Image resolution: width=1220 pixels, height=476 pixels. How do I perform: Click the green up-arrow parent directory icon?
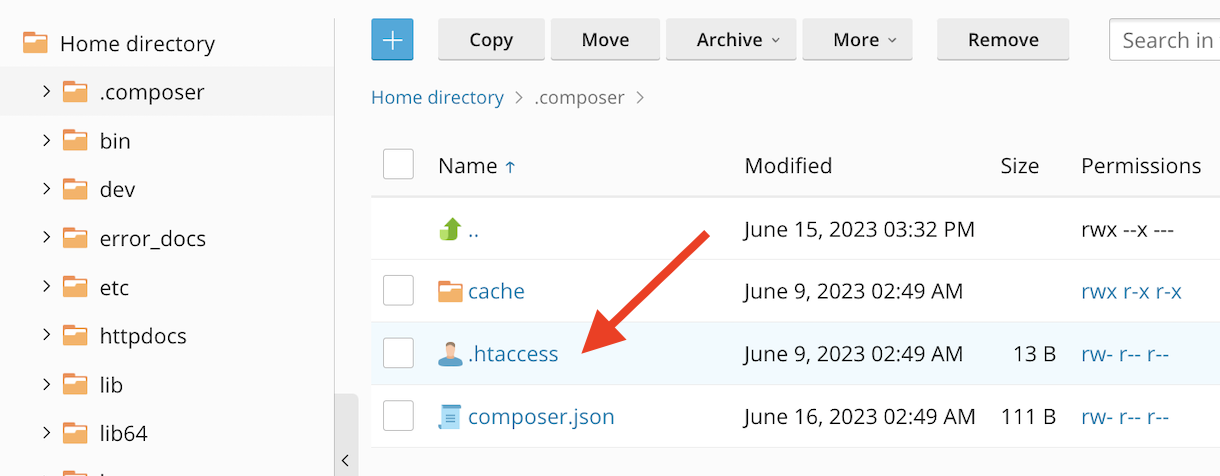point(450,230)
